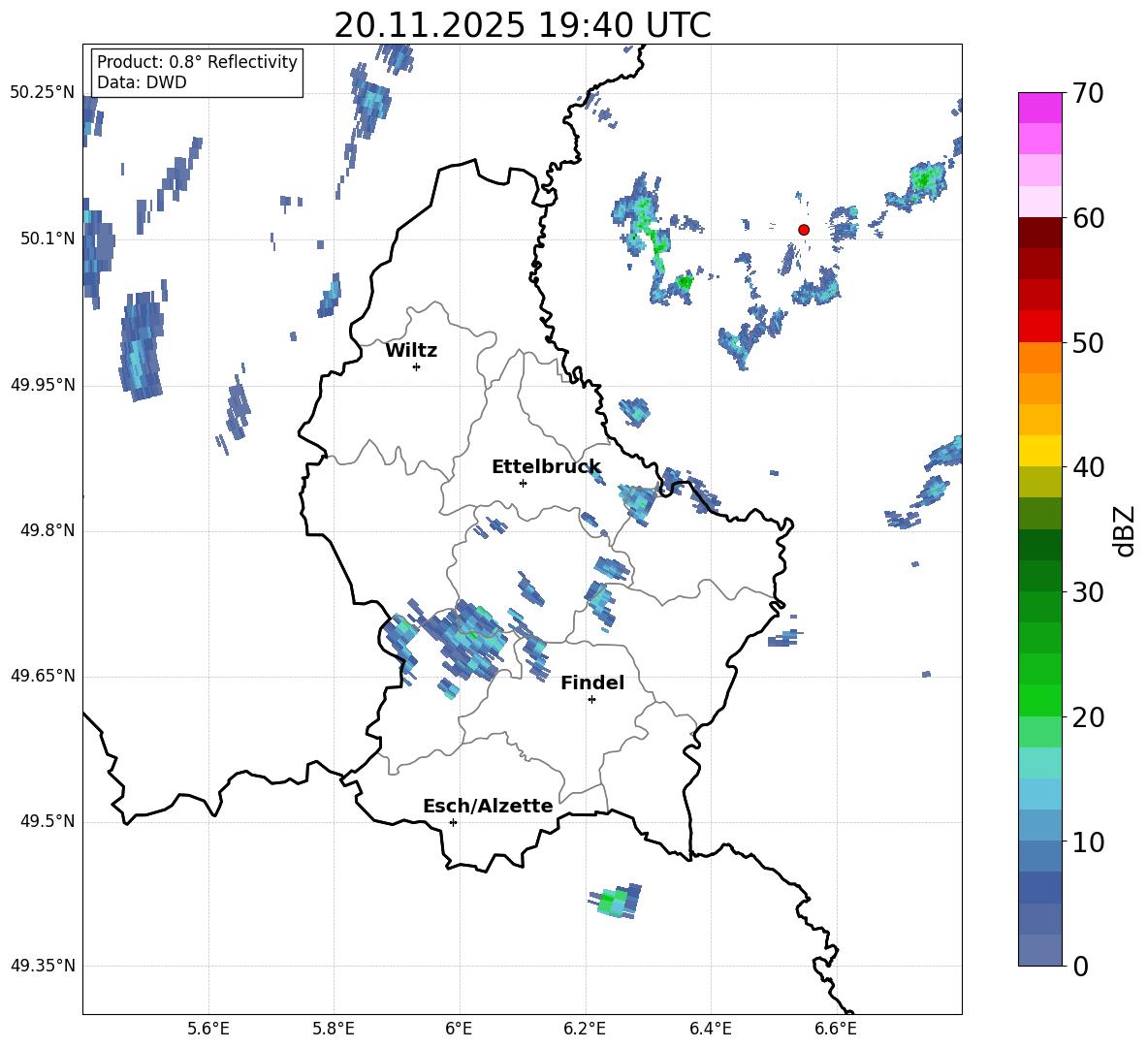The image size is (1148, 1048).
Task: Click the Wiltz city label
Action: coord(411,351)
